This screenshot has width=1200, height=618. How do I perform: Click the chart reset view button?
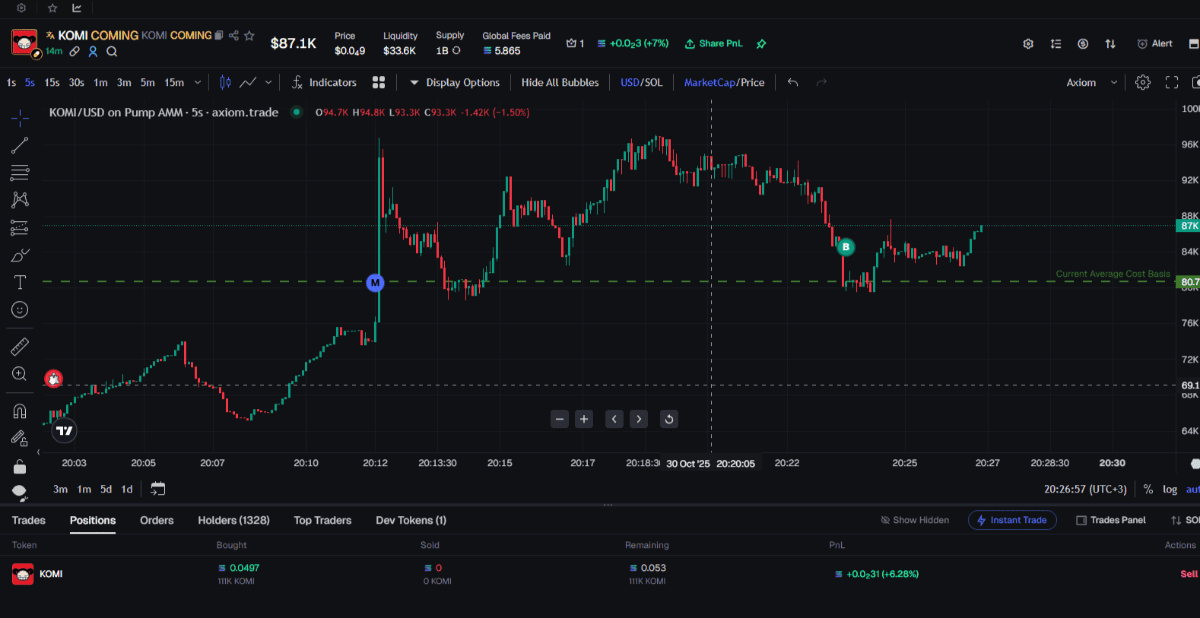669,419
